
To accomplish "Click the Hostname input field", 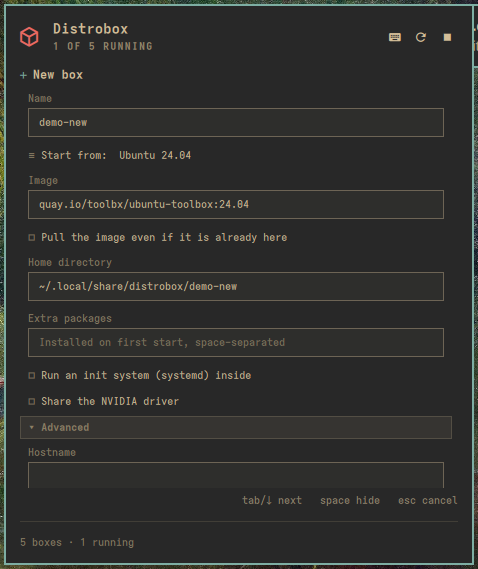I will pyautogui.click(x=236, y=475).
